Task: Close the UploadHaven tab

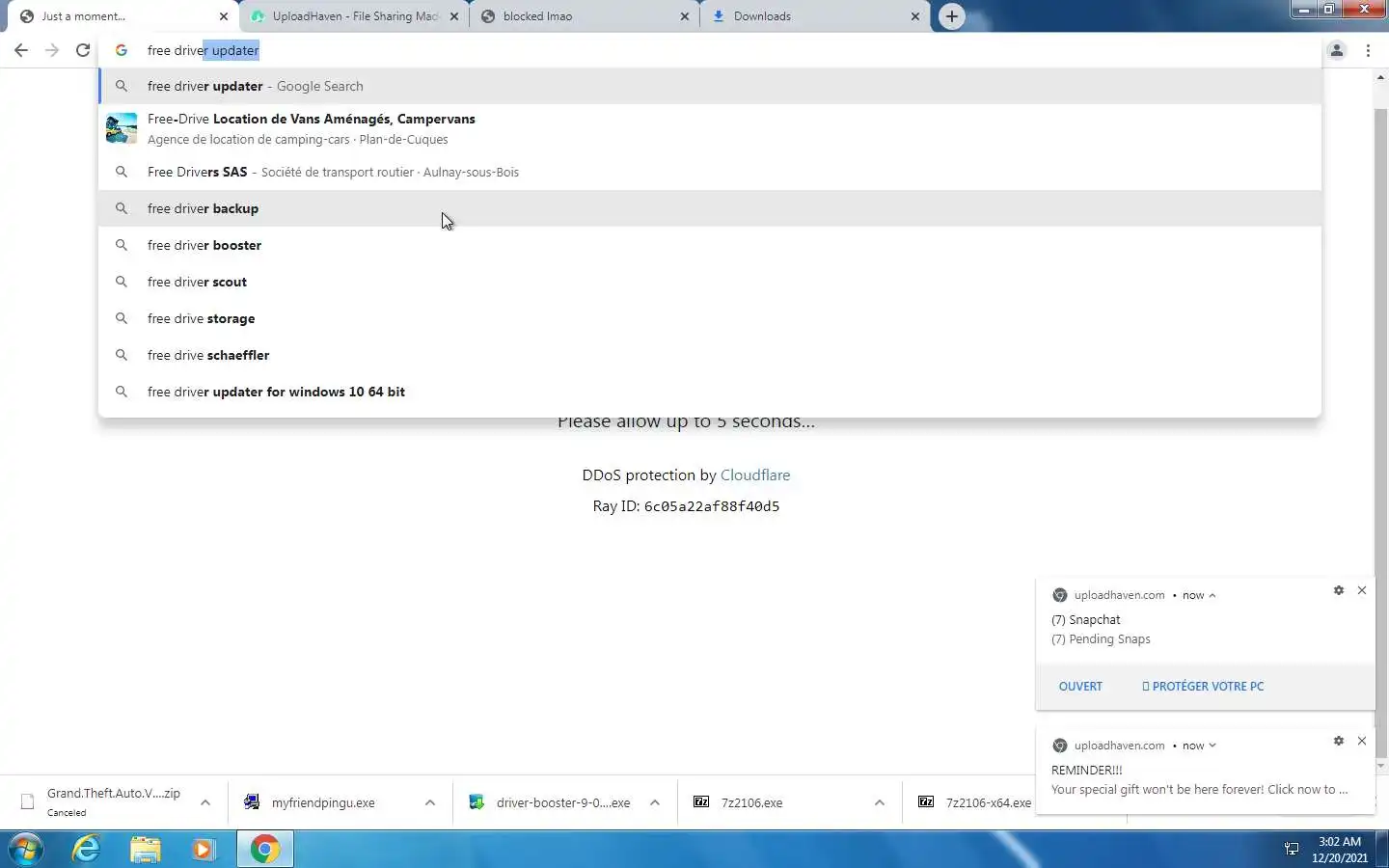Action: (x=454, y=16)
